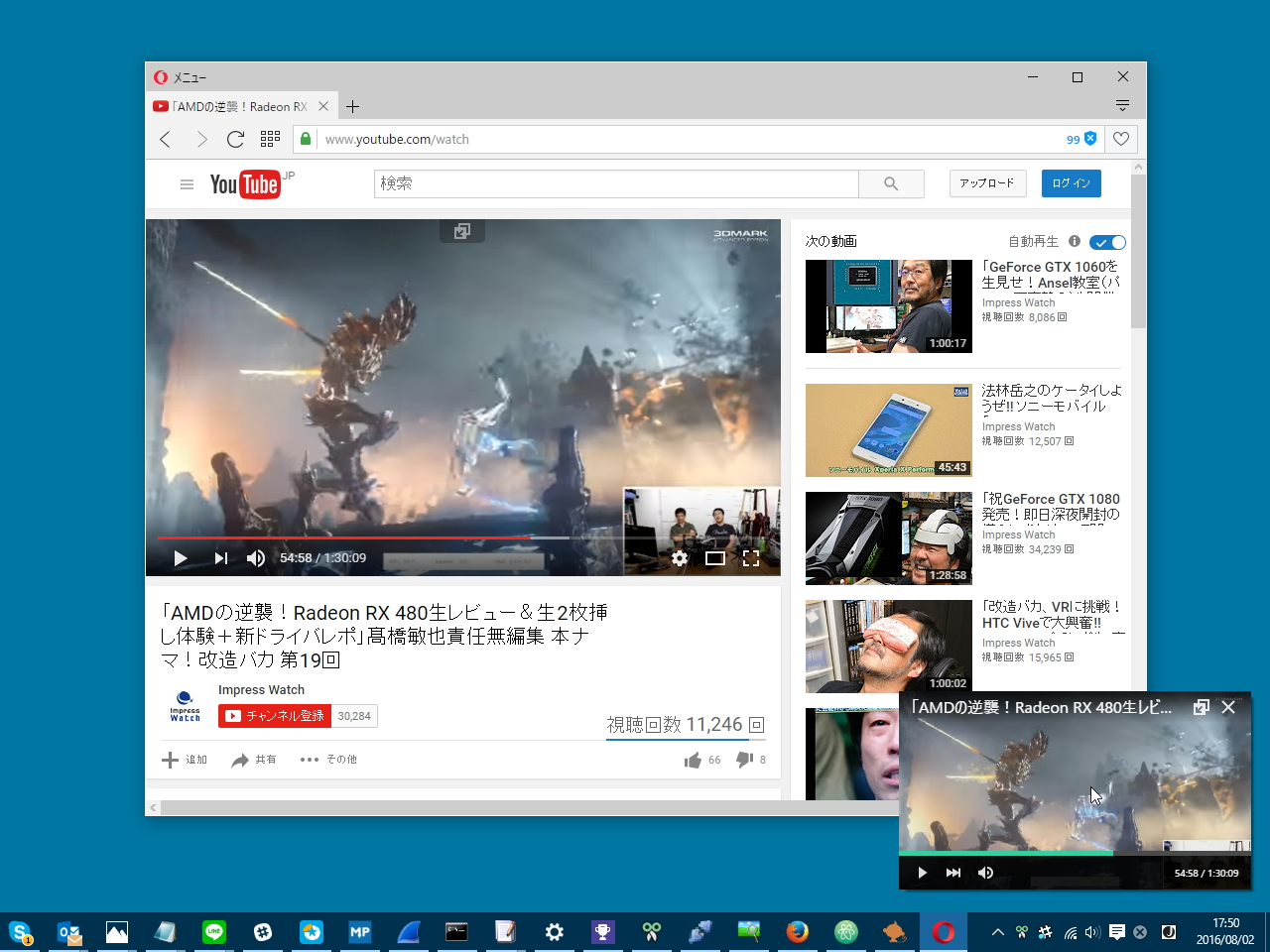Image resolution: width=1270 pixels, height=952 pixels.
Task: Mute the video via the speaker icon
Action: pyautogui.click(x=255, y=557)
